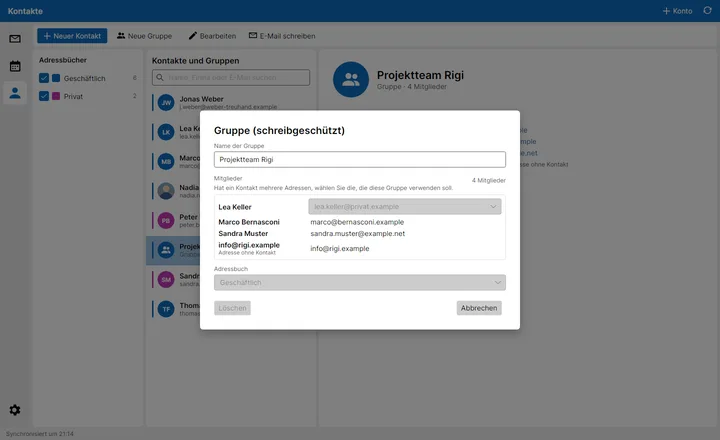This screenshot has width=720, height=440.
Task: Click E-Mail schreiben in the toolbar
Action: [282, 36]
